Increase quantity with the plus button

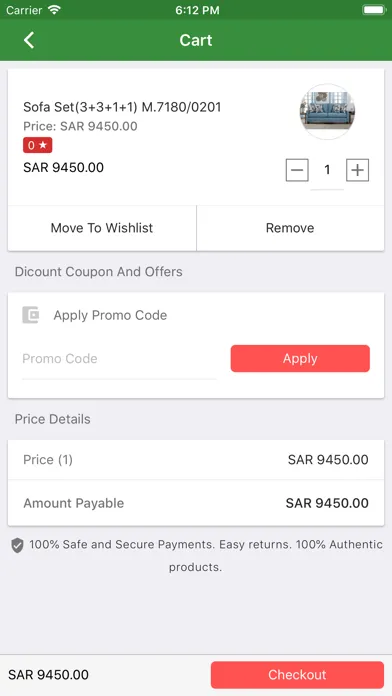(357, 170)
